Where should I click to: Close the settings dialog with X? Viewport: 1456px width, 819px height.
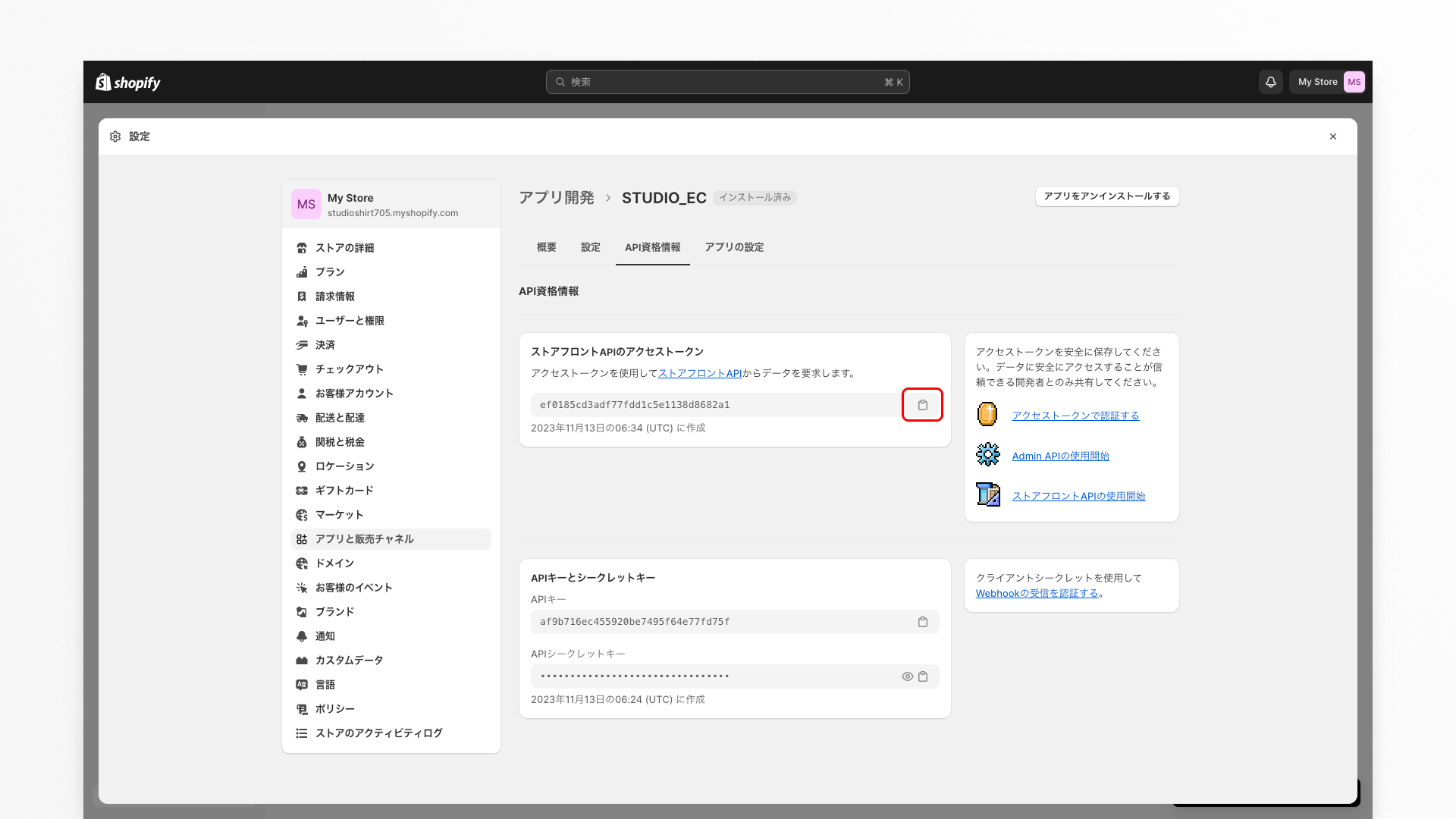pos(1333,136)
